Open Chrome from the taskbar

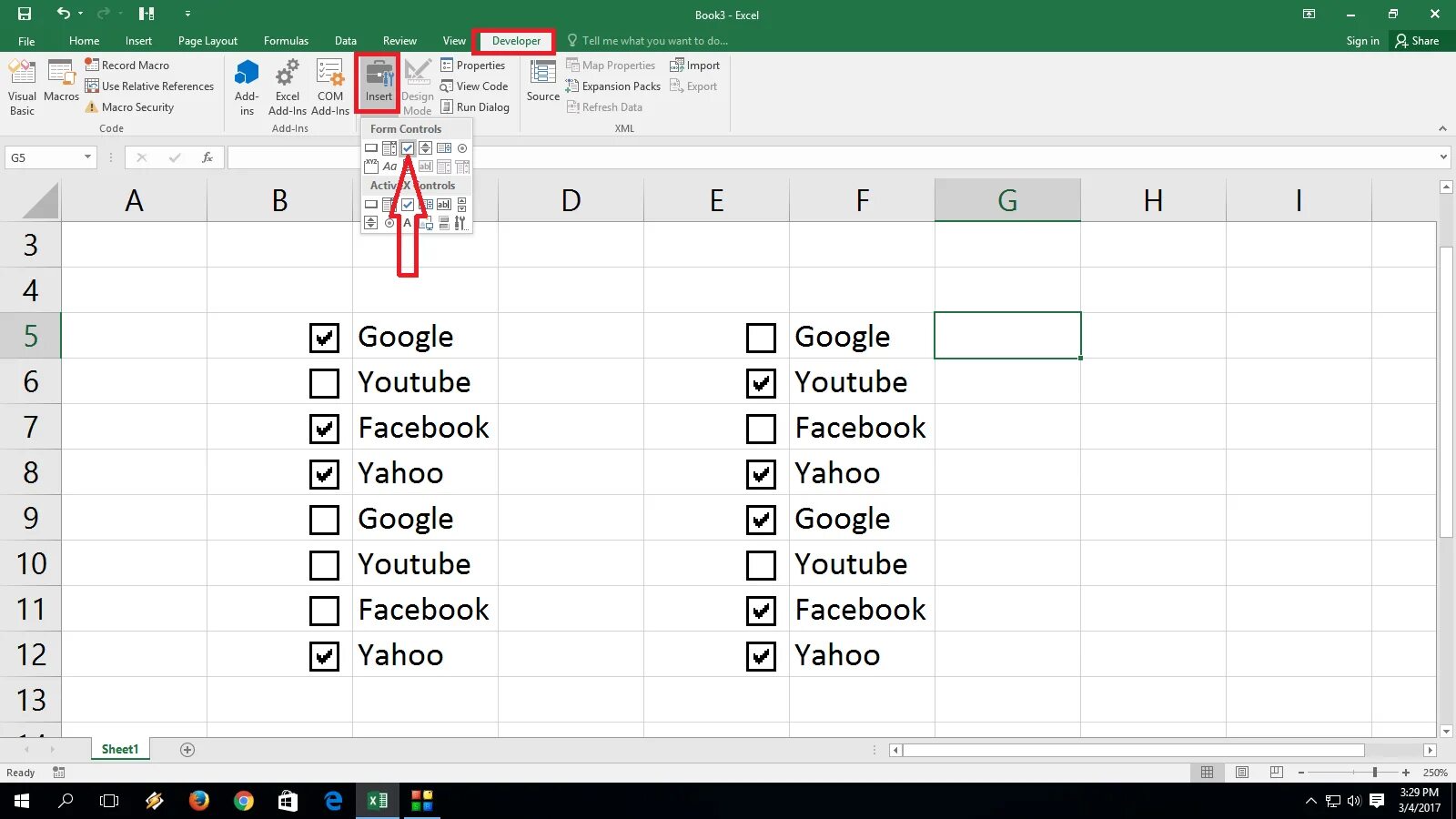tap(243, 801)
